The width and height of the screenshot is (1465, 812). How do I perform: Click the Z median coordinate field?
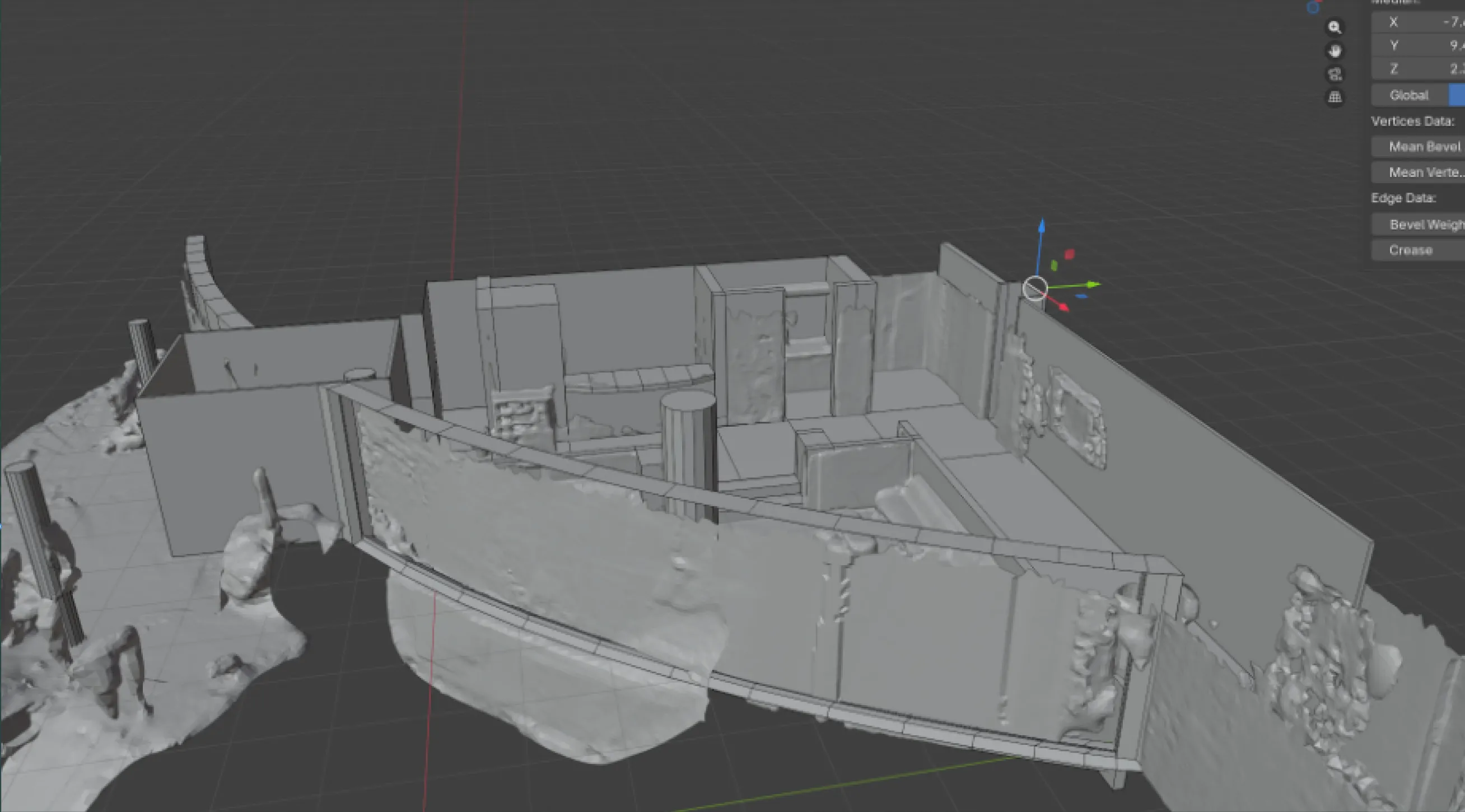(1416, 69)
